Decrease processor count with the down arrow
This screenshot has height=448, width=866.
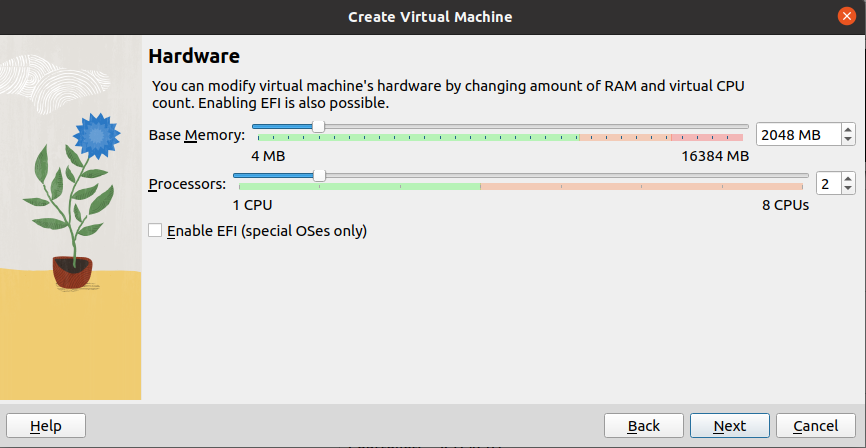click(849, 188)
